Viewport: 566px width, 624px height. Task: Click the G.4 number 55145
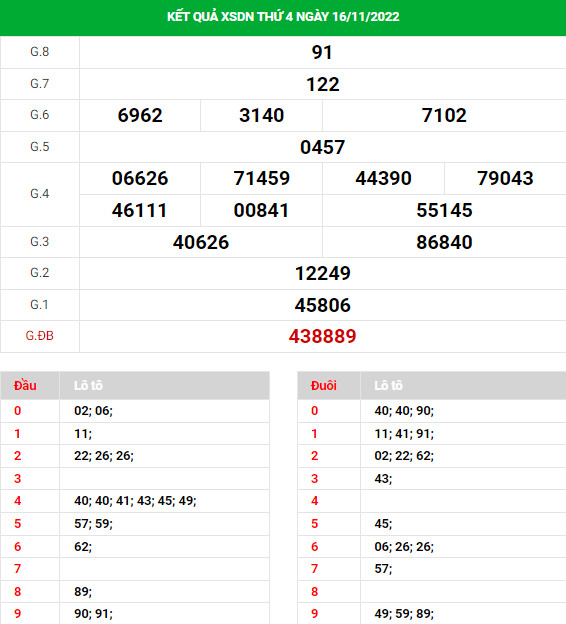click(444, 210)
